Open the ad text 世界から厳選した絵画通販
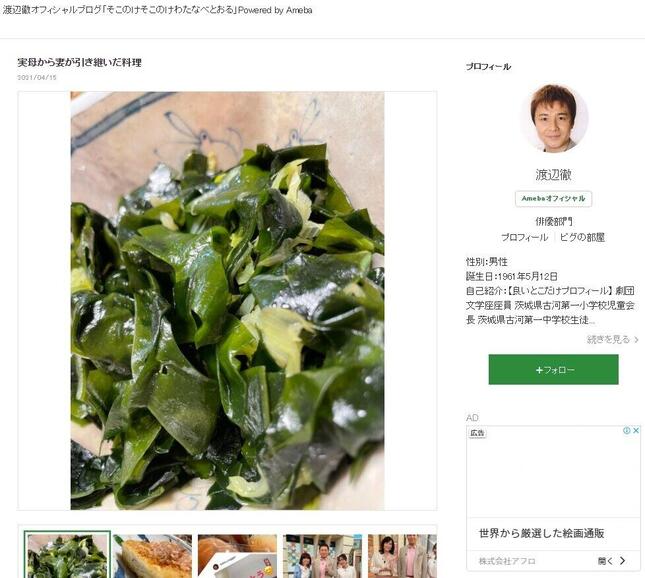The width and height of the screenshot is (645, 578). [541, 534]
